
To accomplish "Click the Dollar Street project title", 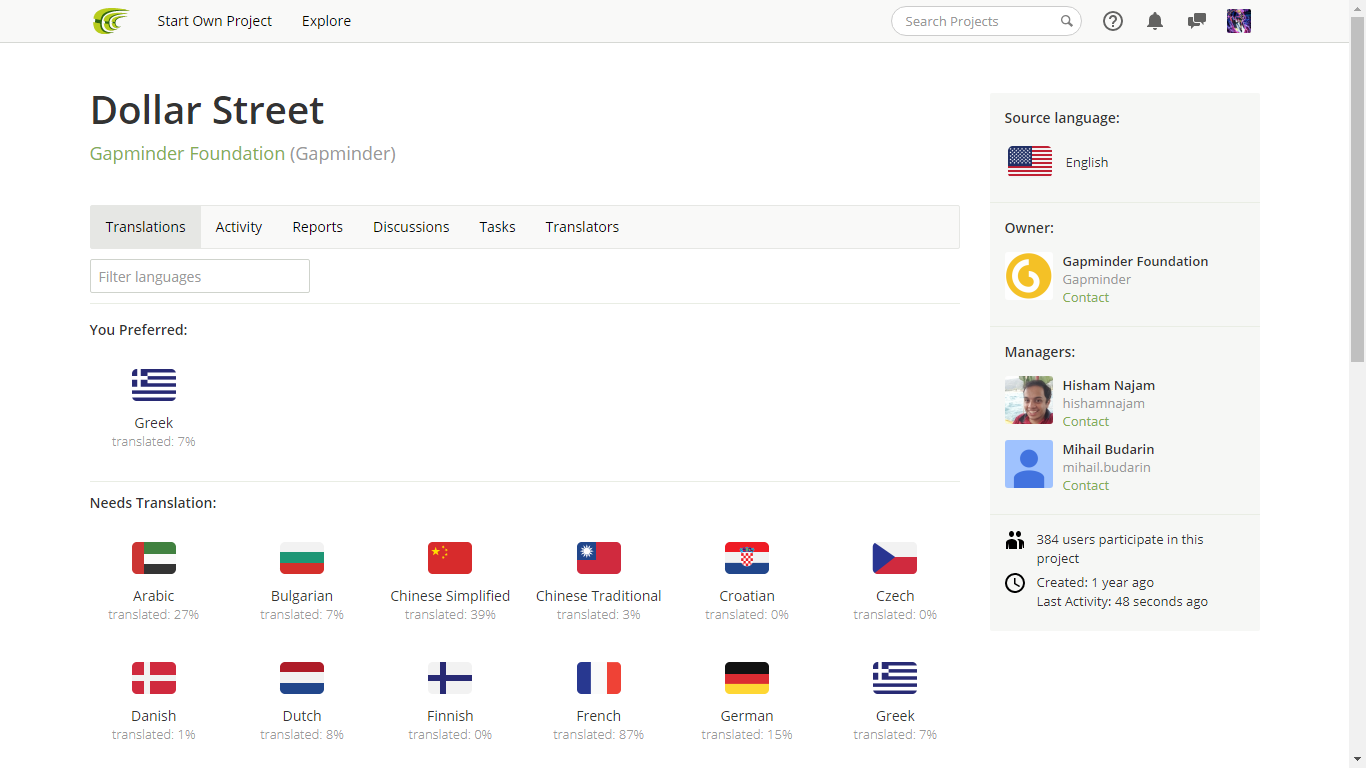I will [207, 110].
